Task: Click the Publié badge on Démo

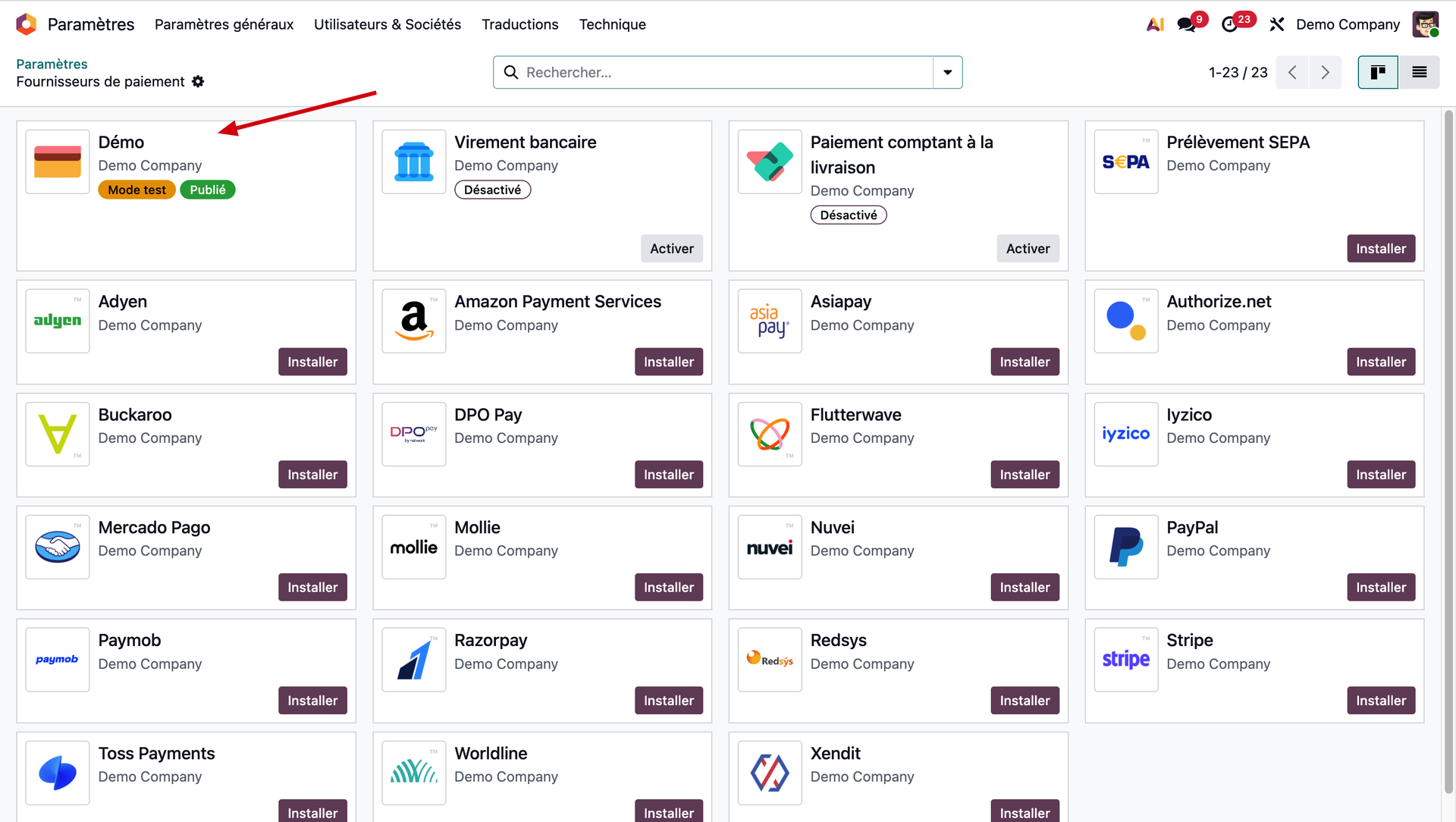Action: point(208,190)
